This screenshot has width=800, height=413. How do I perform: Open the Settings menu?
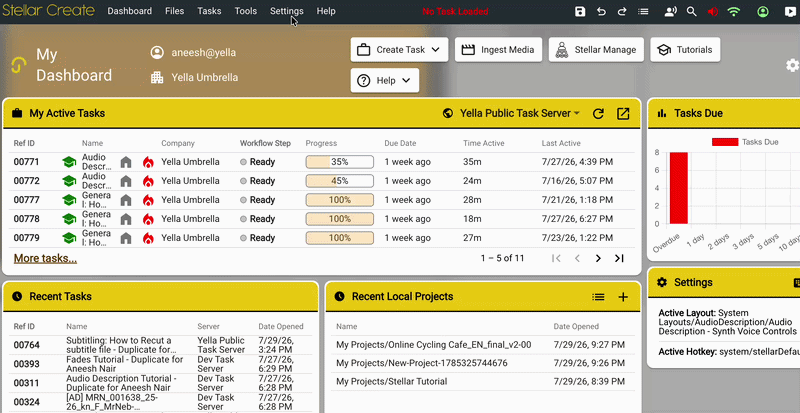point(287,11)
